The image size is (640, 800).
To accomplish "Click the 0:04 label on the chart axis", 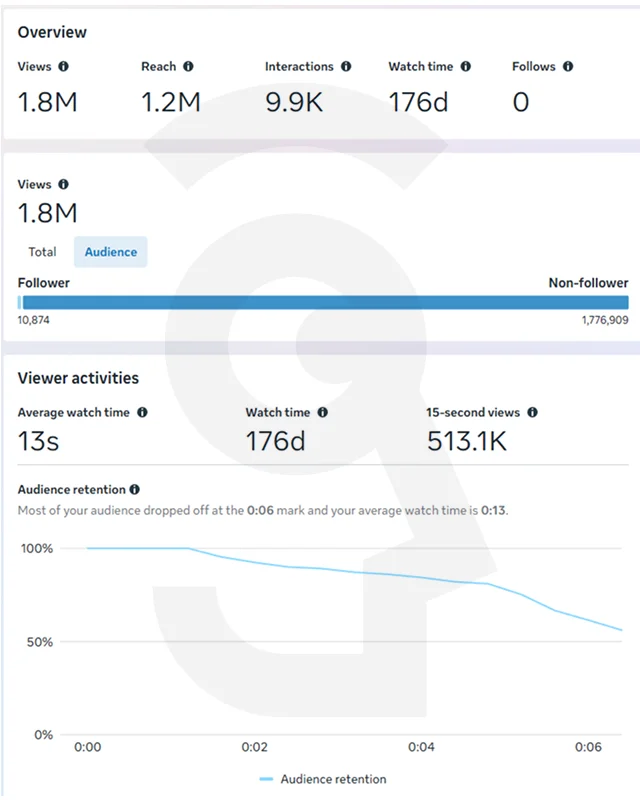I will click(421, 747).
